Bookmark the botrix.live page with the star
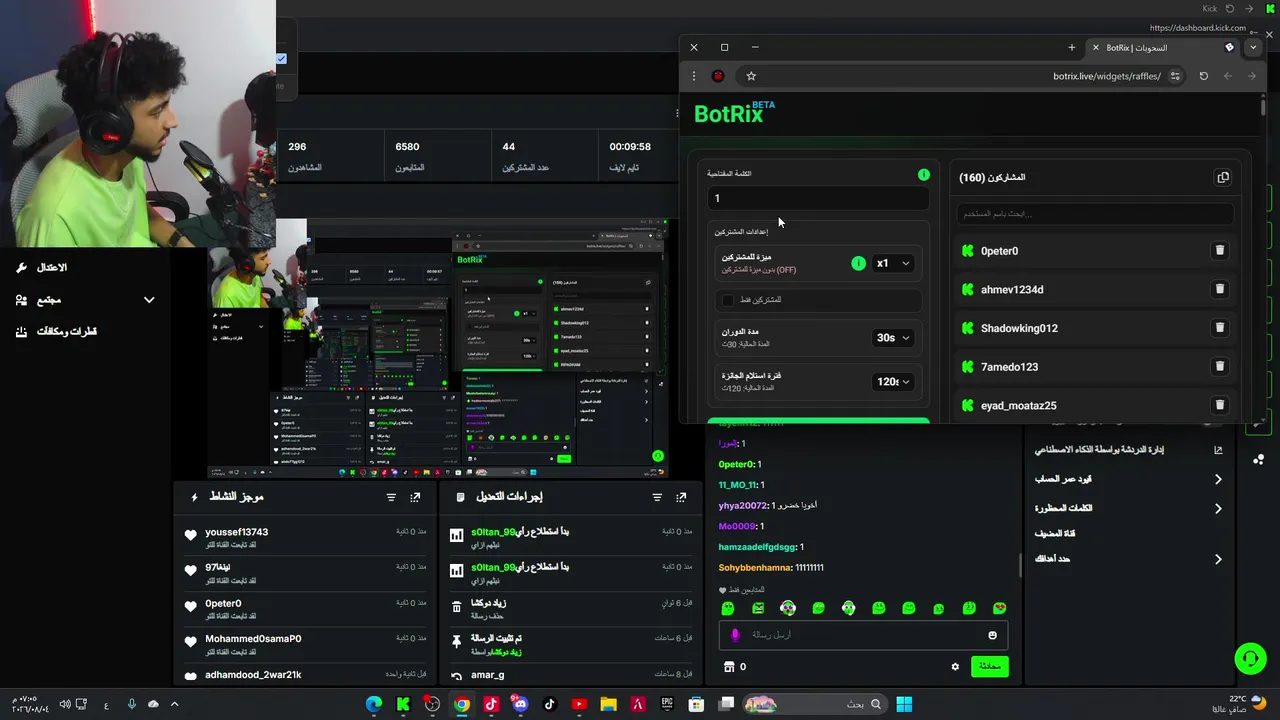This screenshot has height=720, width=1280. pyautogui.click(x=751, y=76)
